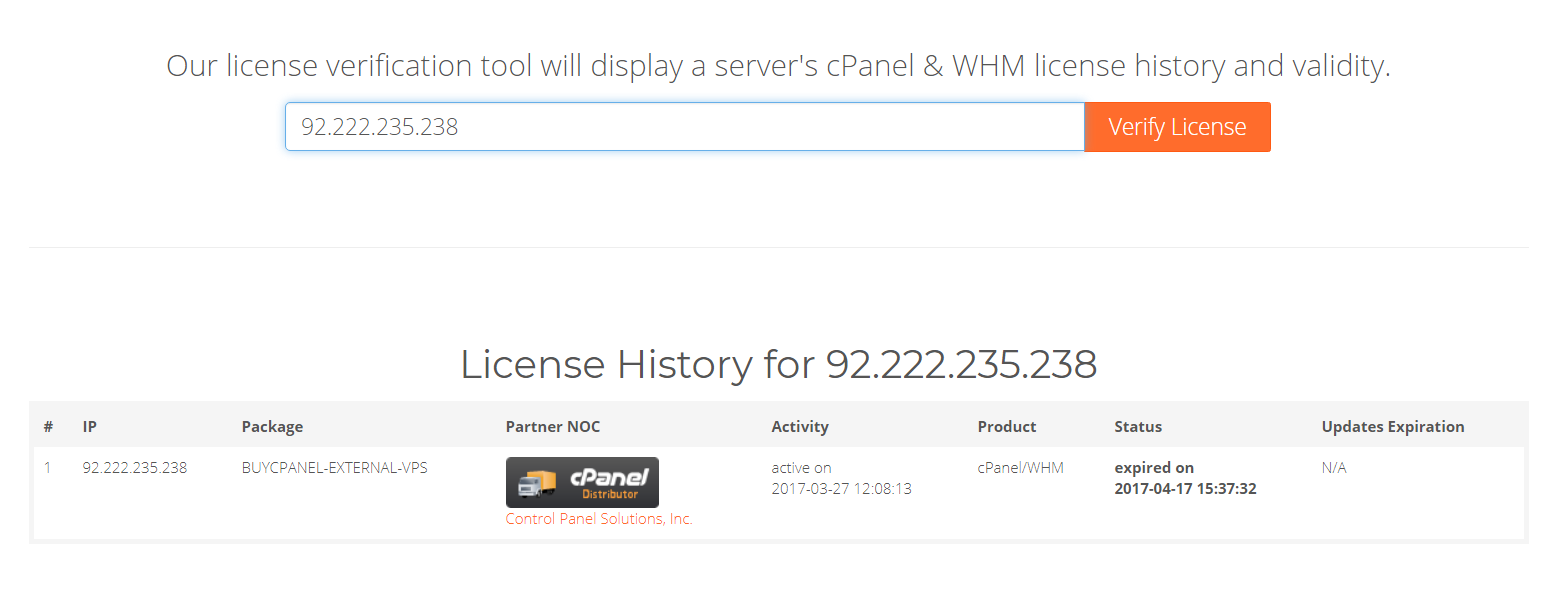The width and height of the screenshot is (1555, 596).
Task: Click the cPanel/WHM product cell
Action: tap(1020, 468)
